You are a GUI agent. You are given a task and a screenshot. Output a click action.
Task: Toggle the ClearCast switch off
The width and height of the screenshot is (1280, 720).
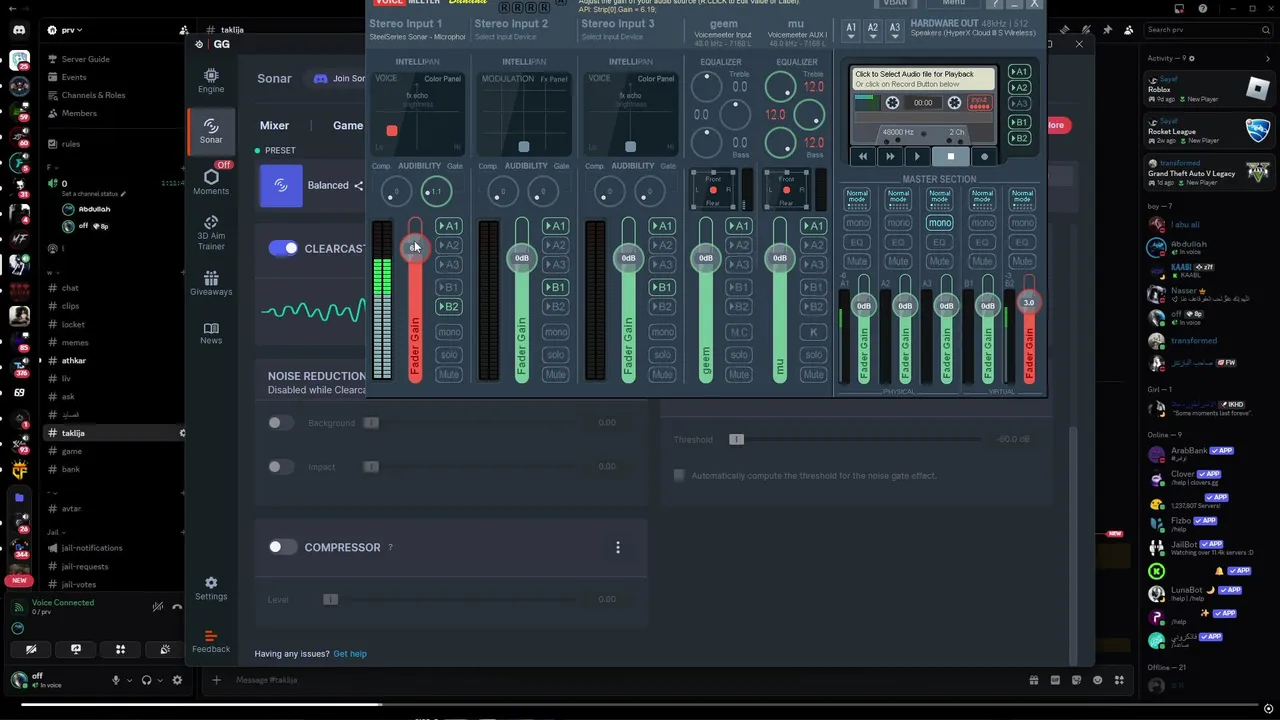click(x=283, y=248)
